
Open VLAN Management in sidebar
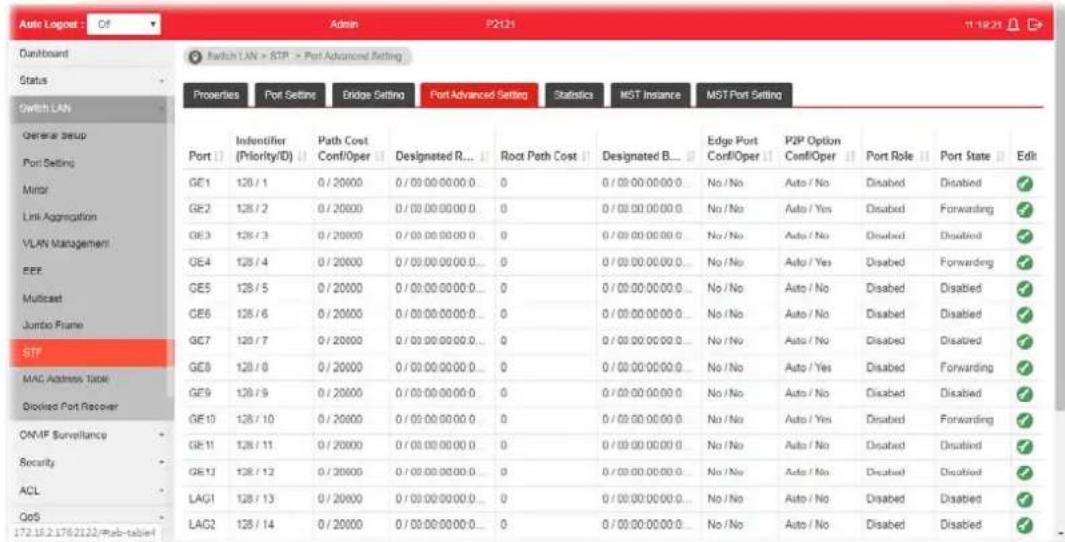(x=89, y=244)
